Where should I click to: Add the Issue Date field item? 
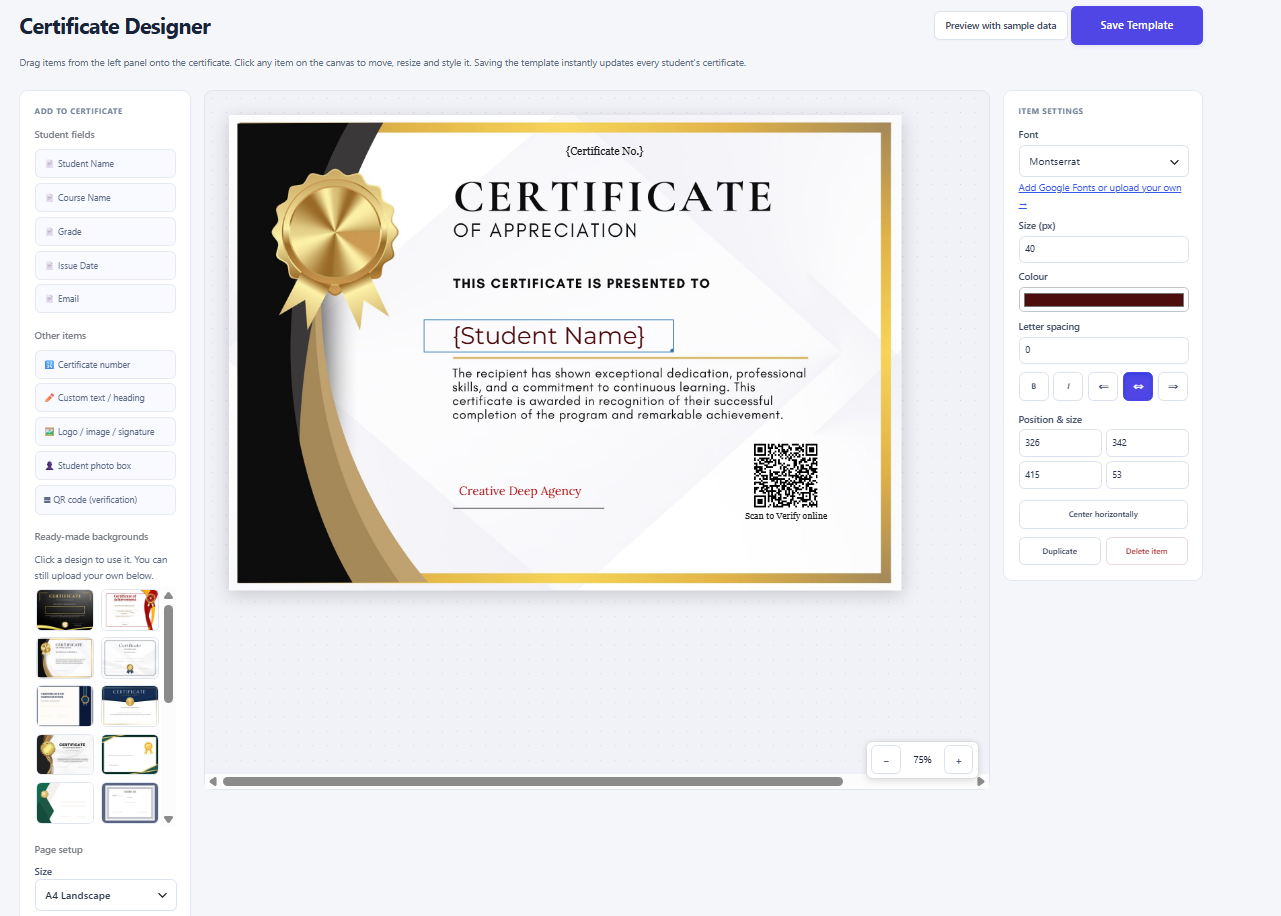(105, 266)
